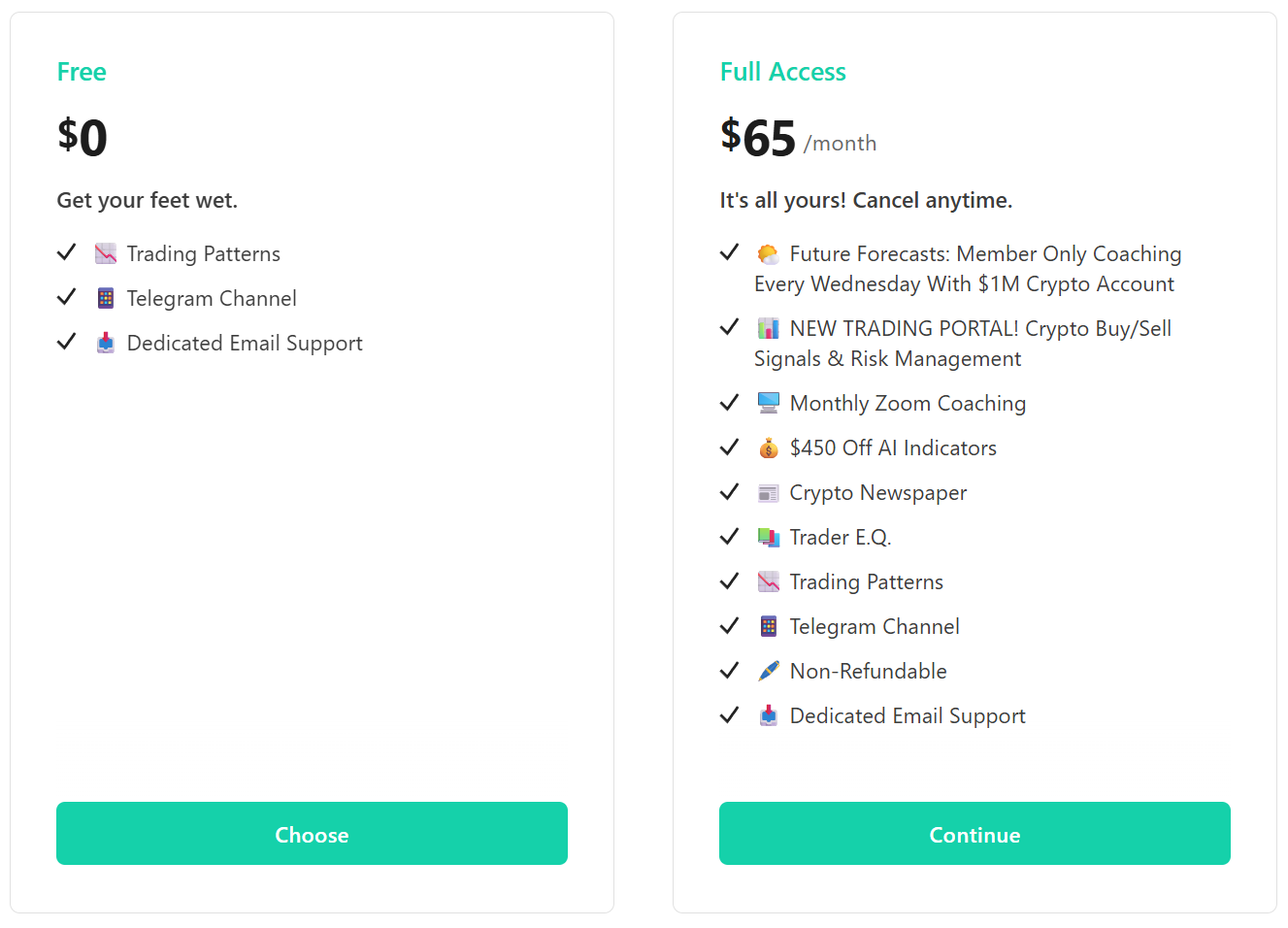Click the computer icon beside Monthly Zoom Coaching
The image size is (1288, 928).
click(x=768, y=403)
